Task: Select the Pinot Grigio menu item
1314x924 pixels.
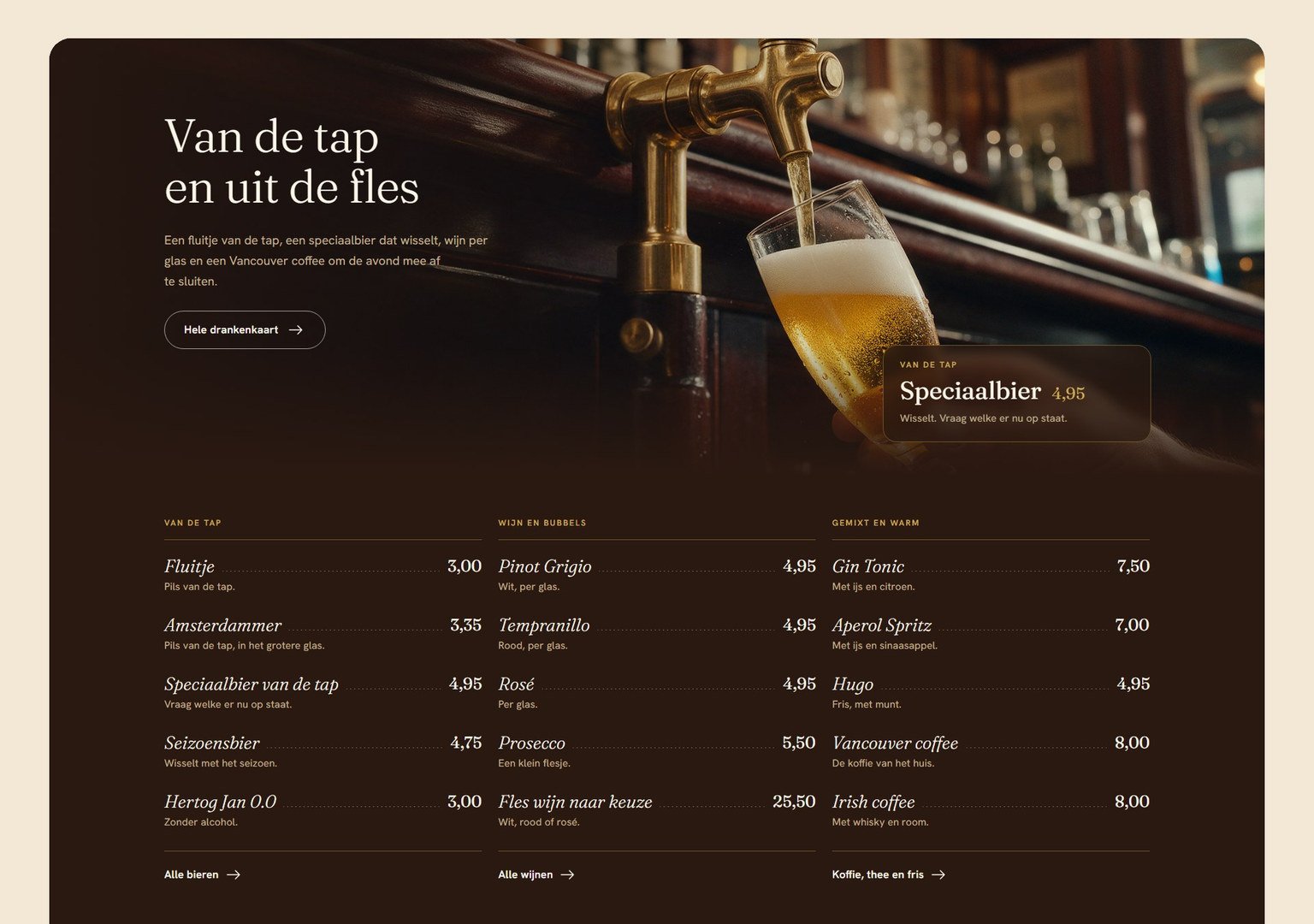Action: pyautogui.click(x=657, y=576)
